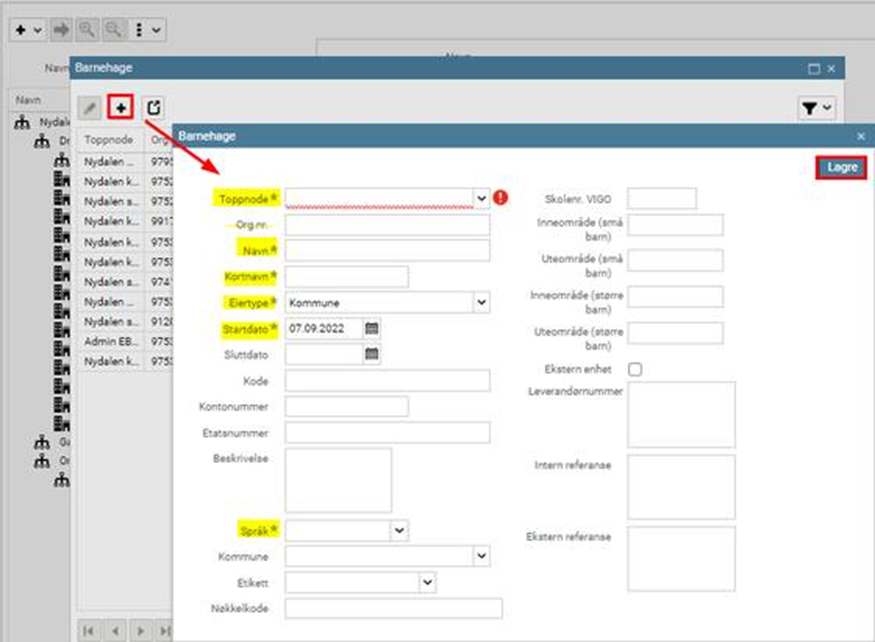Tick the Ekstern enhet checkbox
The height and width of the screenshot is (642, 875).
(x=634, y=369)
